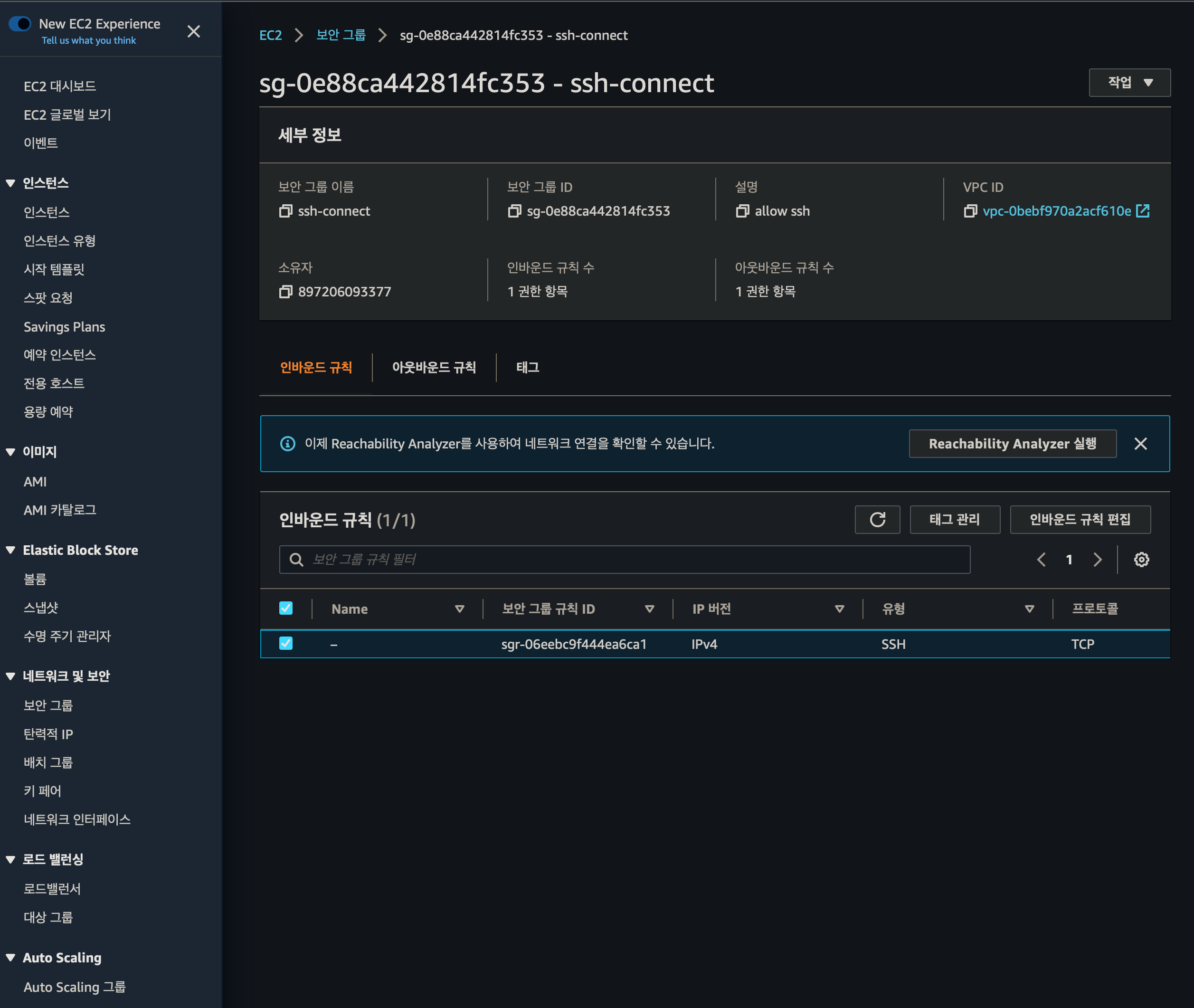Click the 인바운드 규칙 편집 button
Viewport: 1194px width, 1008px height.
tap(1080, 519)
